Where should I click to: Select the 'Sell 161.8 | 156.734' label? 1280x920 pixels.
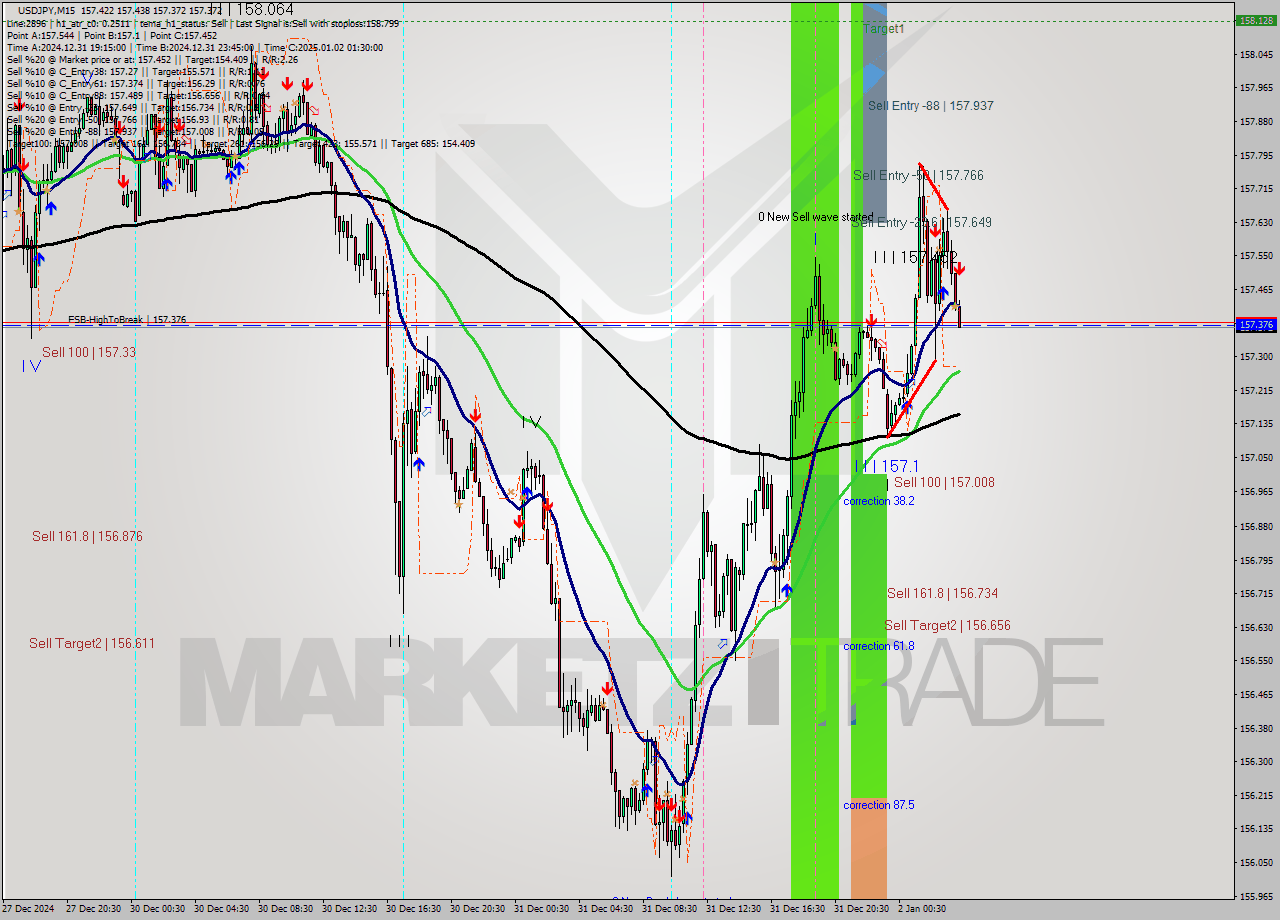942,593
